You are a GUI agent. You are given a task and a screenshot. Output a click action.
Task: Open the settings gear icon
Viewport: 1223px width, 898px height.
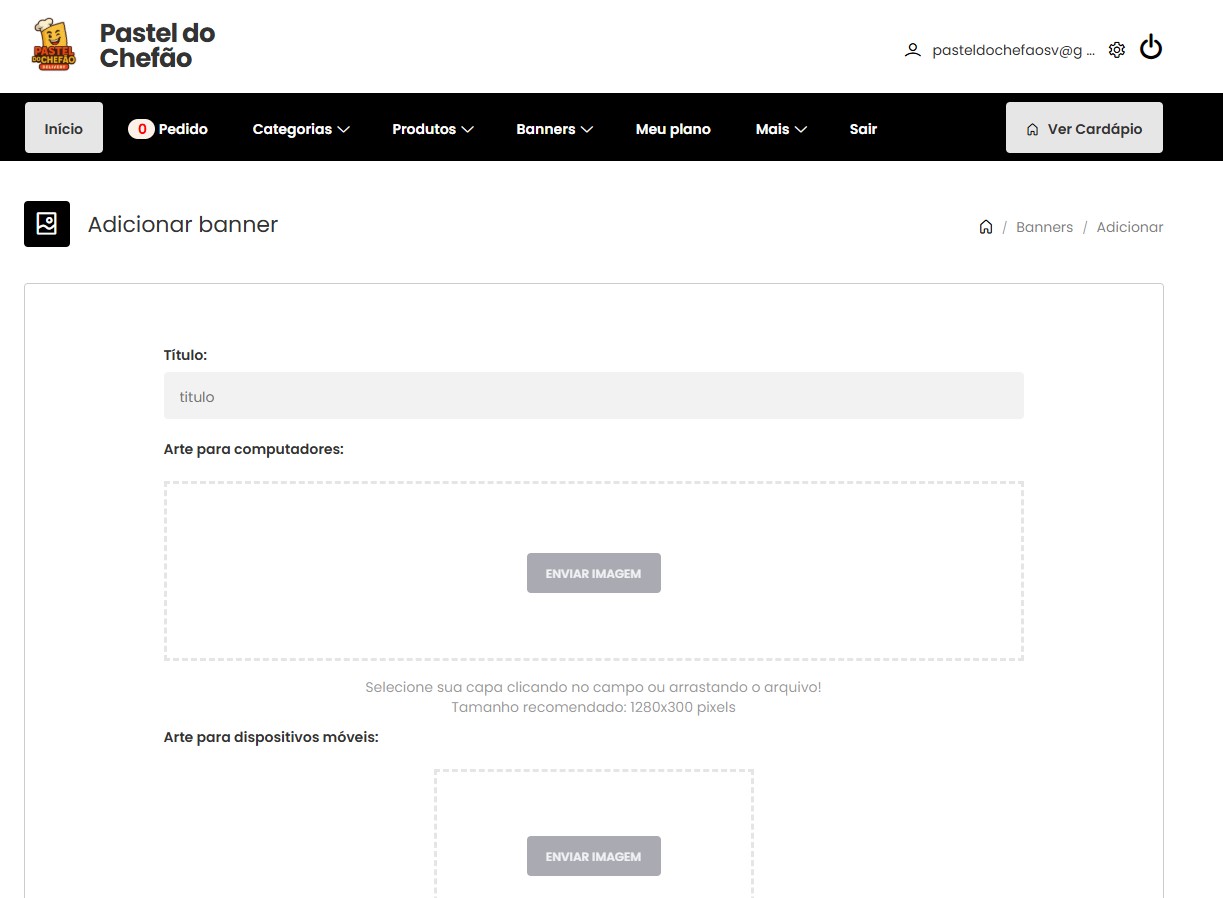click(1116, 48)
